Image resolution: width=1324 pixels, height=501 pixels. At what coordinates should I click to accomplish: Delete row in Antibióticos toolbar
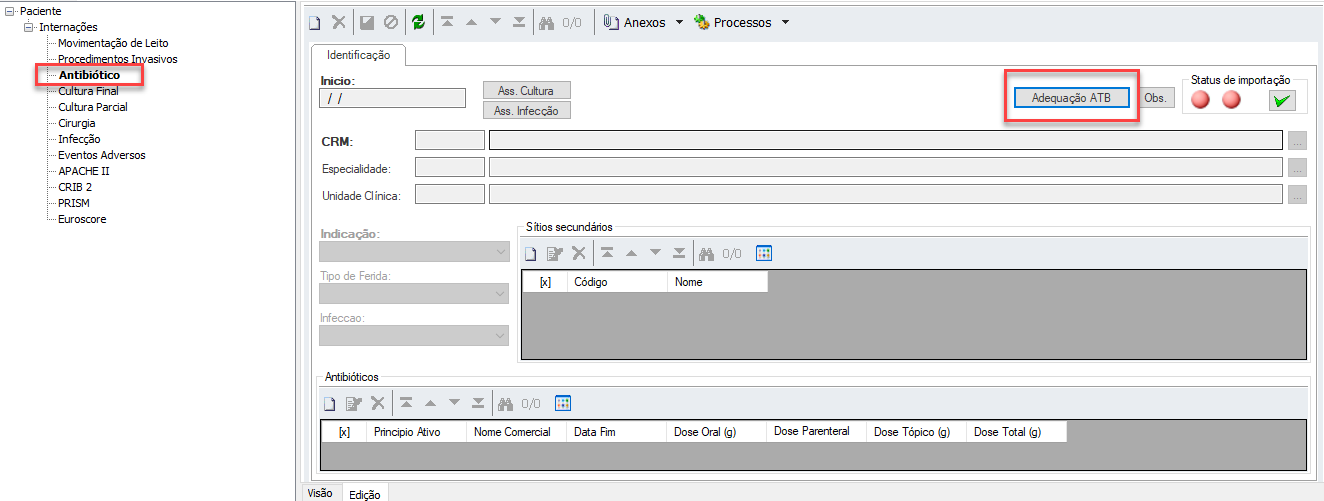pos(377,403)
